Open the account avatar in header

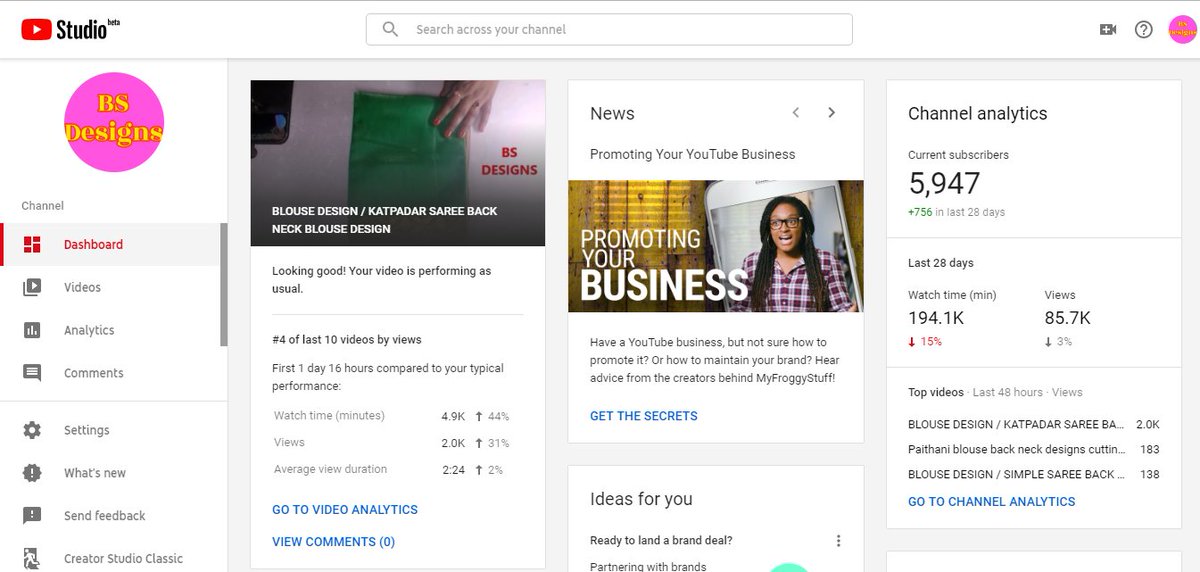(x=1182, y=30)
